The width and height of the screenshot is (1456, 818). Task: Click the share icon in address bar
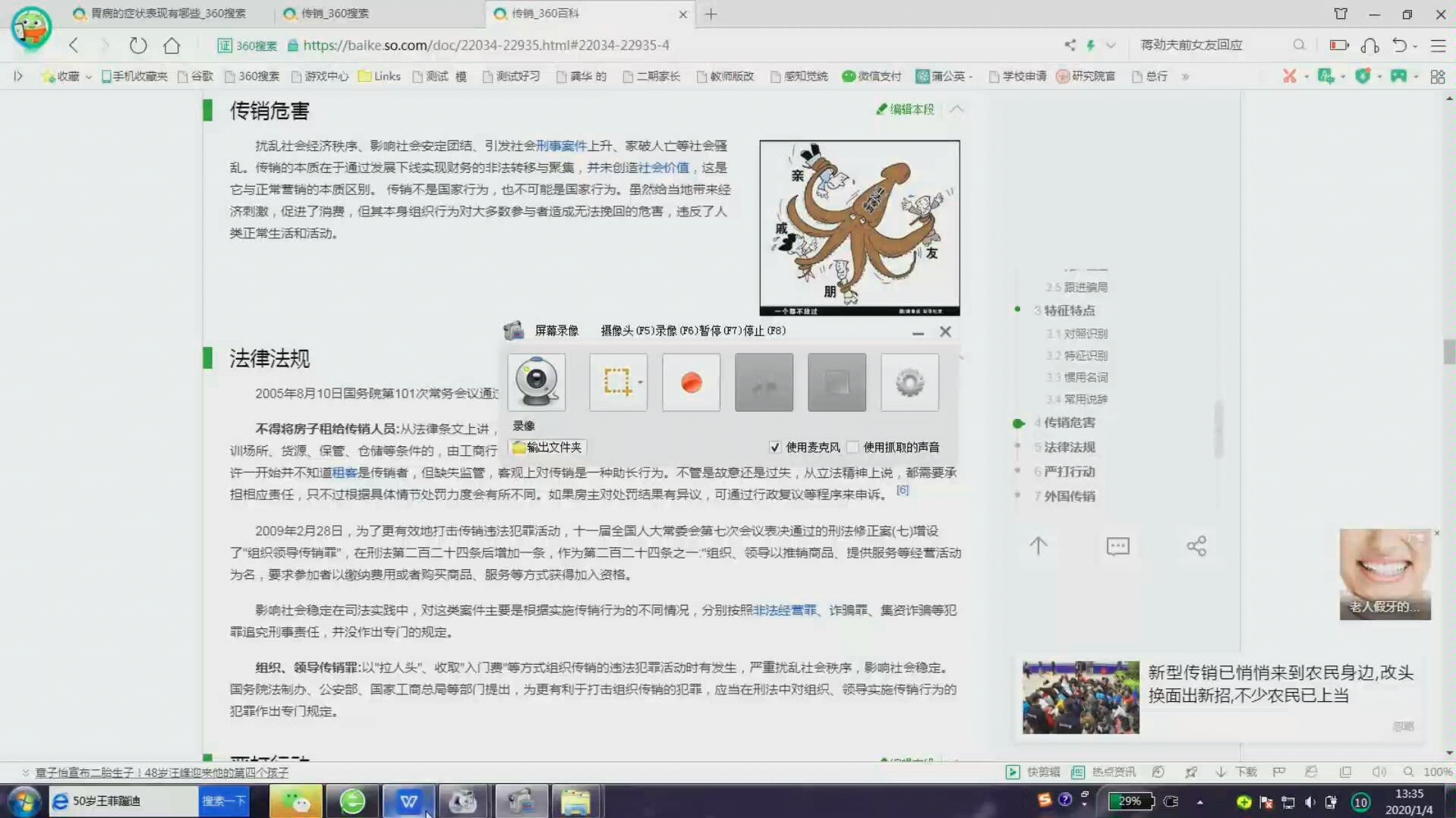coord(1070,45)
